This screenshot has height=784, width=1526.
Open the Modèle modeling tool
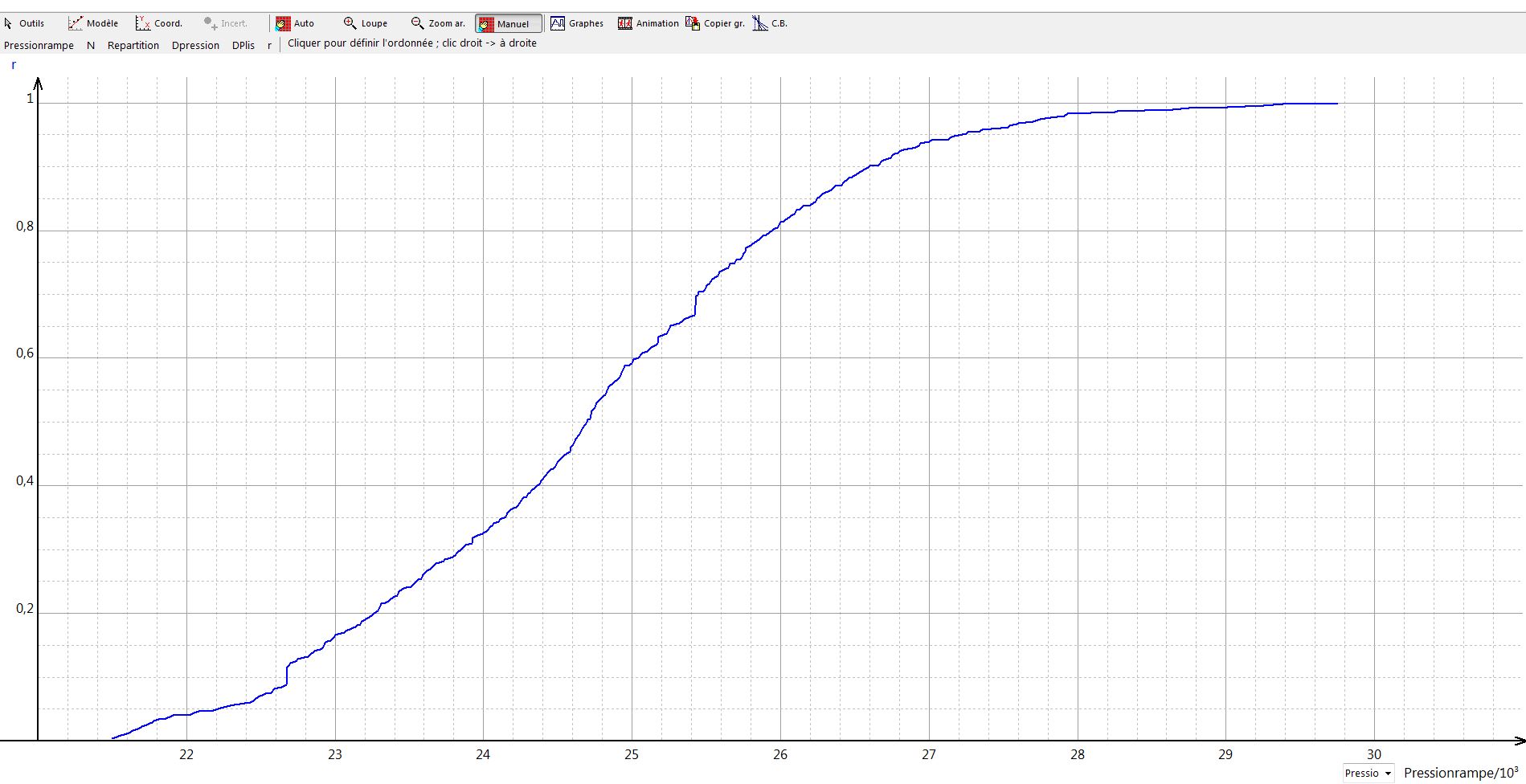click(93, 23)
